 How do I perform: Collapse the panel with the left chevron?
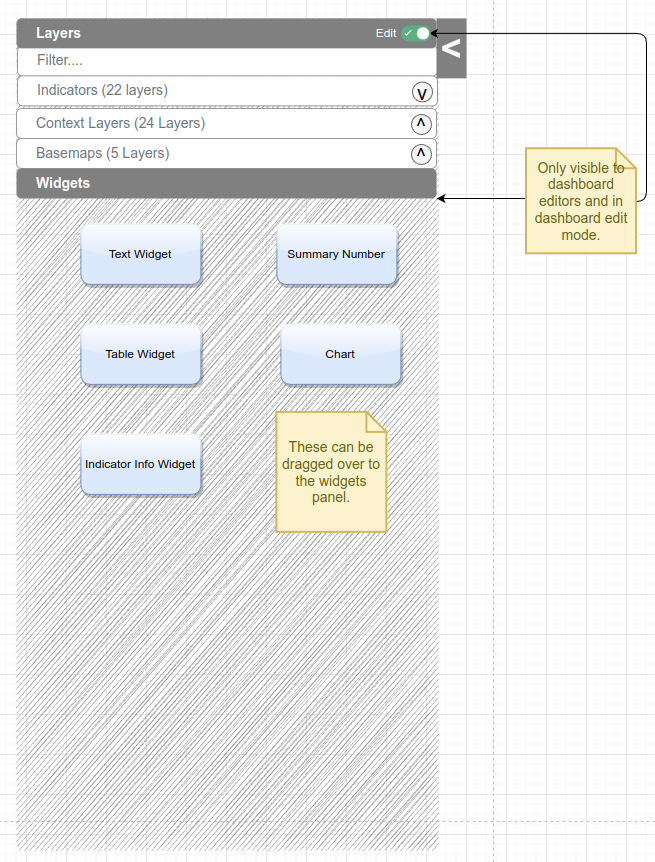point(452,48)
